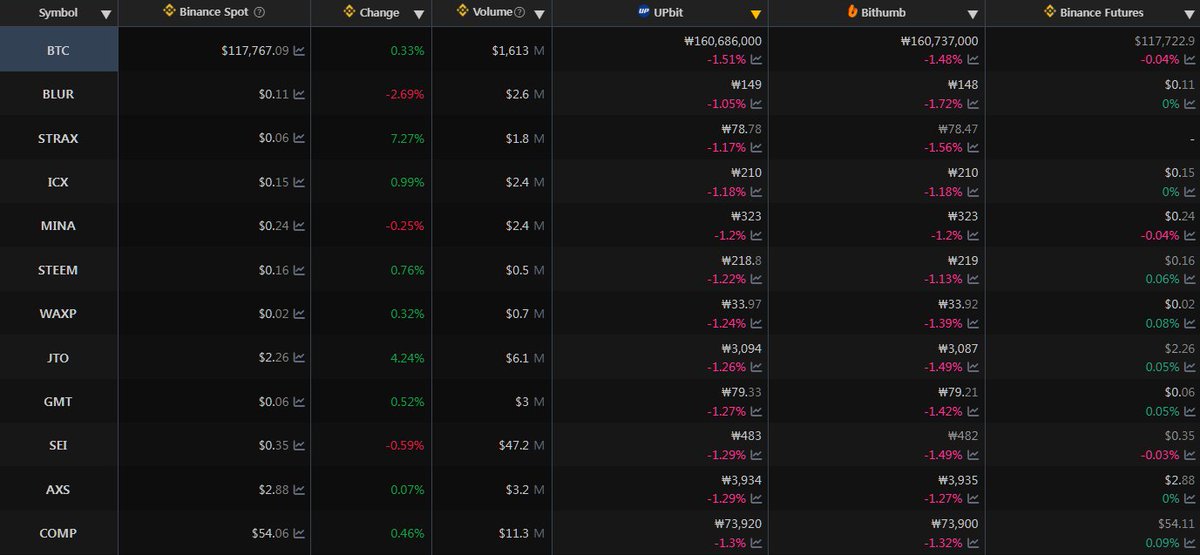The height and width of the screenshot is (555, 1200).
Task: Select the BTC symbol row
Action: (59, 50)
